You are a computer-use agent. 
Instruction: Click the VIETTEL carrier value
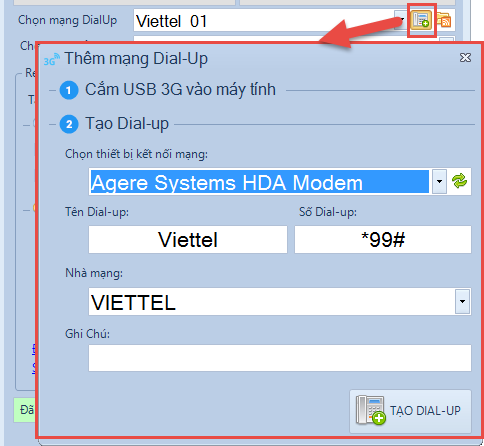pyautogui.click(x=133, y=302)
